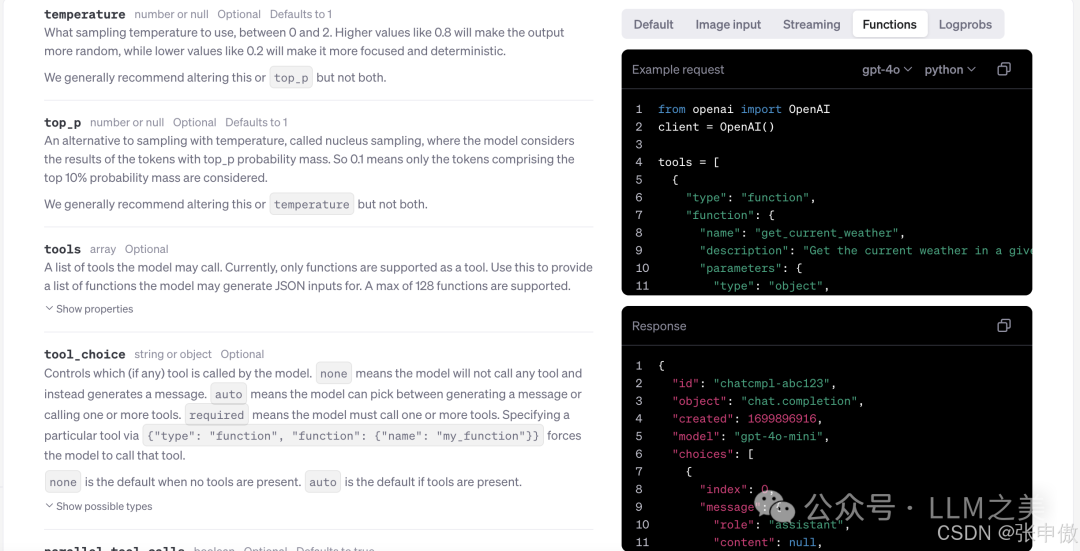Open the python language dropdown
The image size is (1080, 551).
[949, 70]
